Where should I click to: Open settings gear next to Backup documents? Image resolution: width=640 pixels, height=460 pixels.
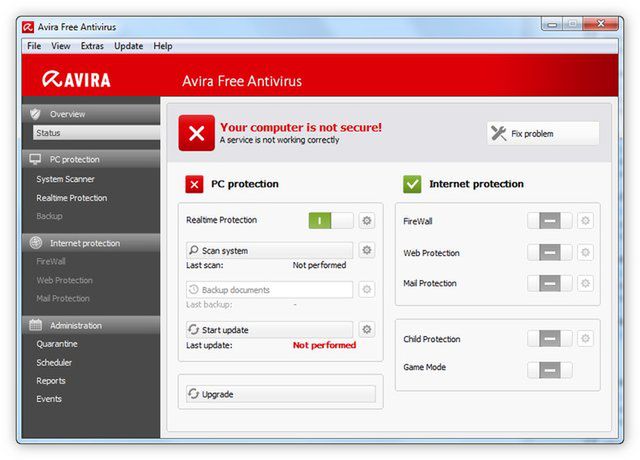(x=367, y=289)
